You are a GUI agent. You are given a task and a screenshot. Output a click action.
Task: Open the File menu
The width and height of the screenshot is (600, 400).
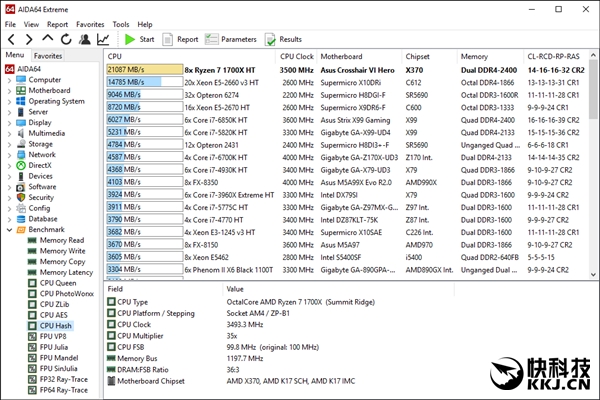pos(10,24)
